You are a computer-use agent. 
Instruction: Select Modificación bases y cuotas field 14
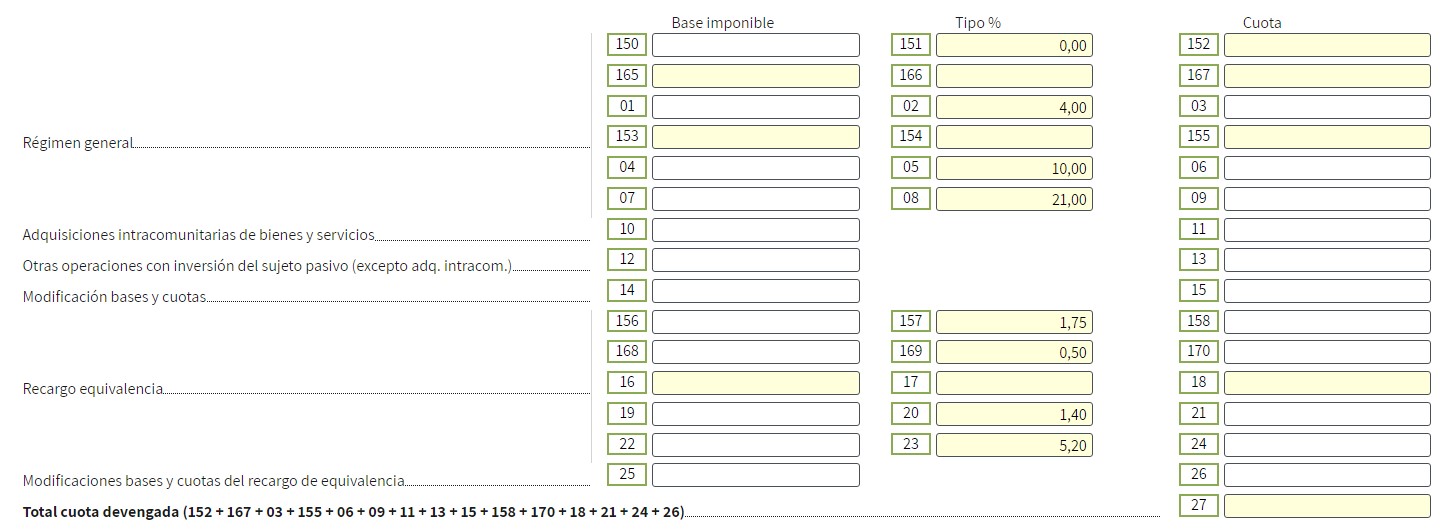pos(755,291)
